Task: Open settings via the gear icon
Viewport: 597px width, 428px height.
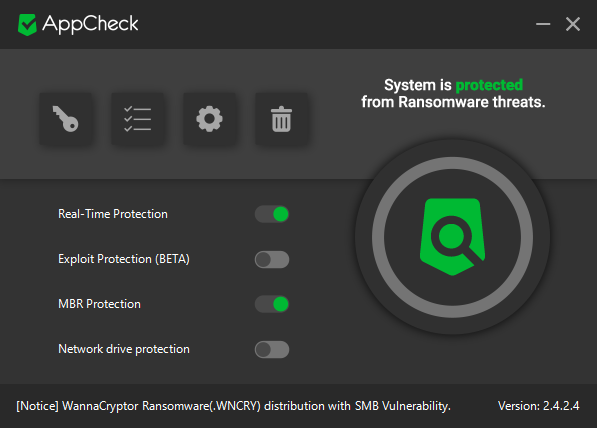Action: [x=209, y=119]
